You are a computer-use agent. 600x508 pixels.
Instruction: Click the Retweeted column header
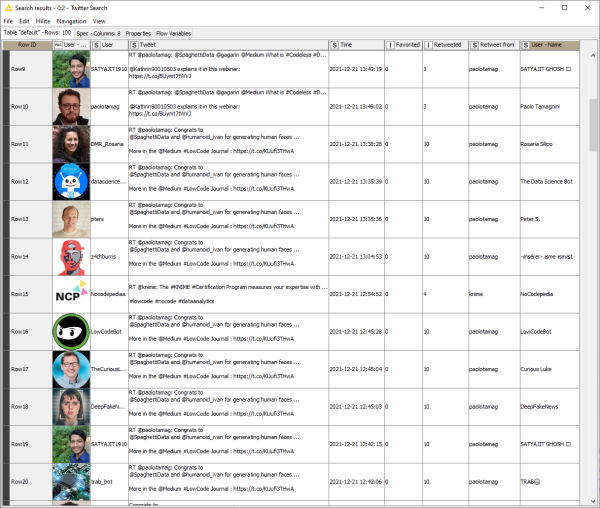click(445, 45)
